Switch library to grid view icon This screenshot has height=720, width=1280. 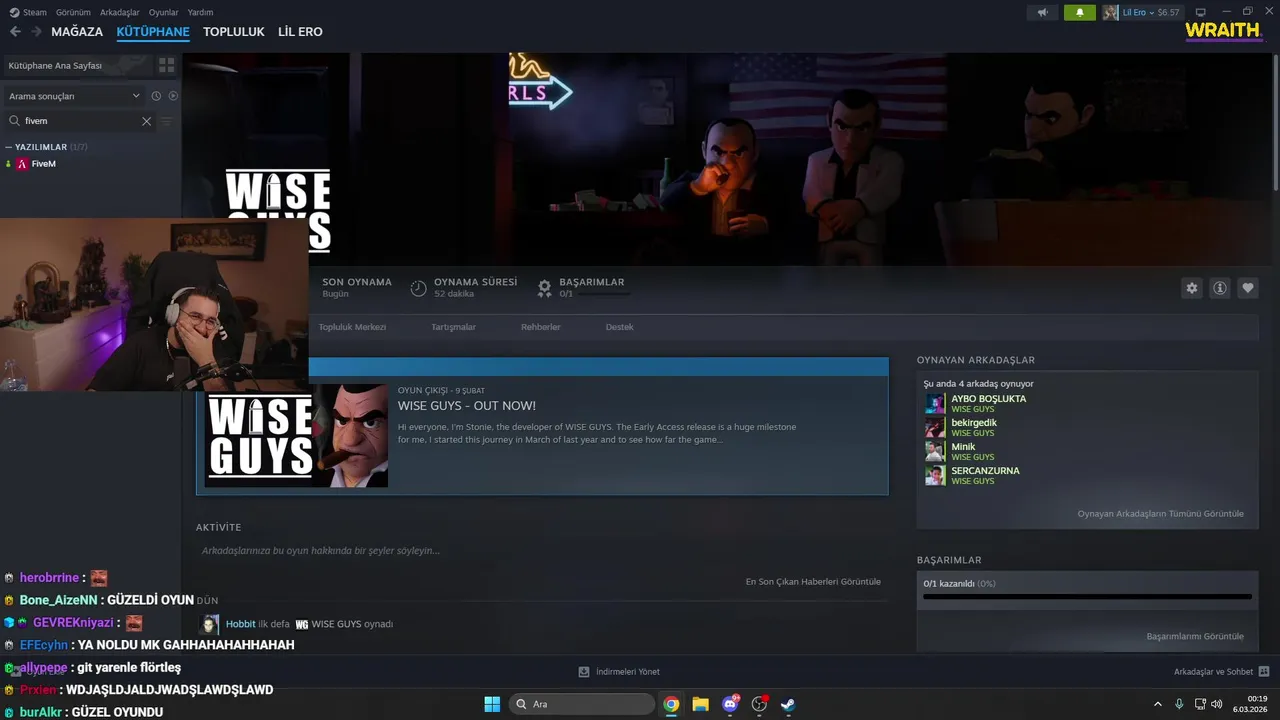point(166,65)
